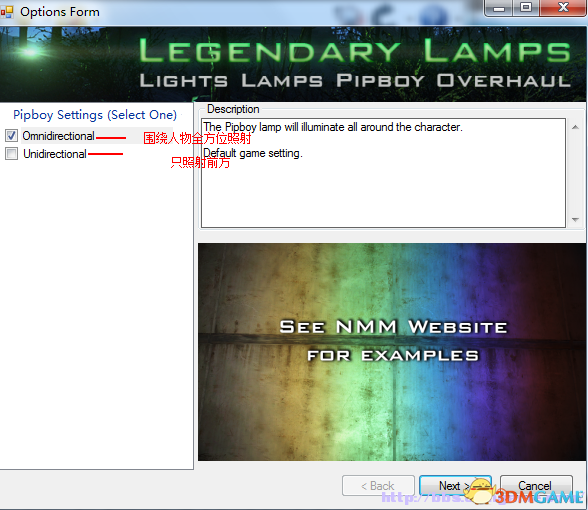Minimize the Options Form window

pyautogui.click(x=498, y=8)
